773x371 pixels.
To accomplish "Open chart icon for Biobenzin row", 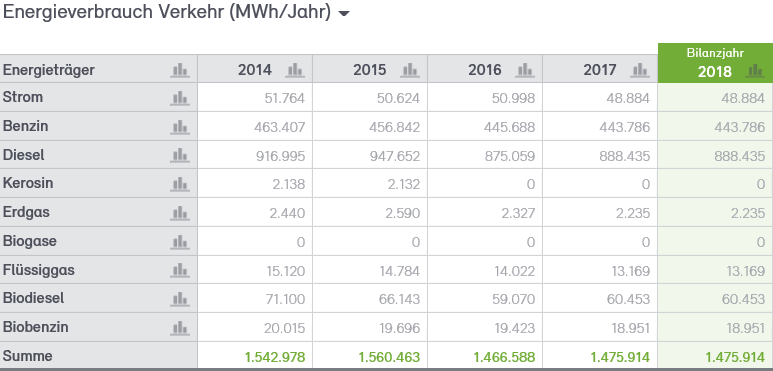I will click(180, 328).
